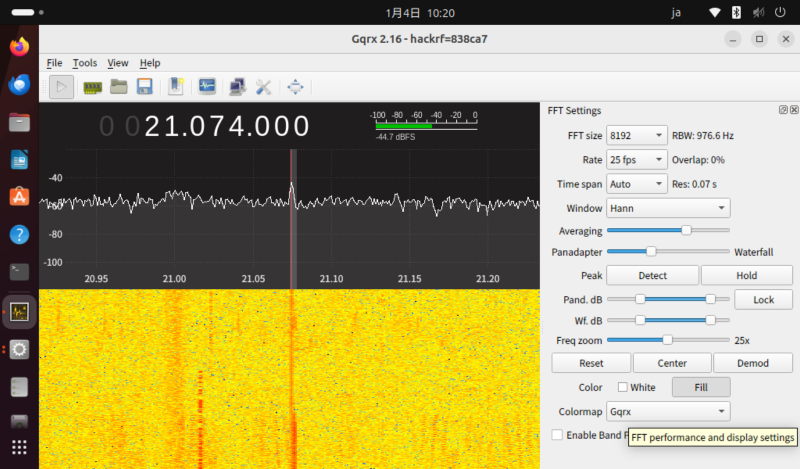Screen dimensions: 800x469
Task: Open the Time span dropdown
Action: tap(636, 184)
